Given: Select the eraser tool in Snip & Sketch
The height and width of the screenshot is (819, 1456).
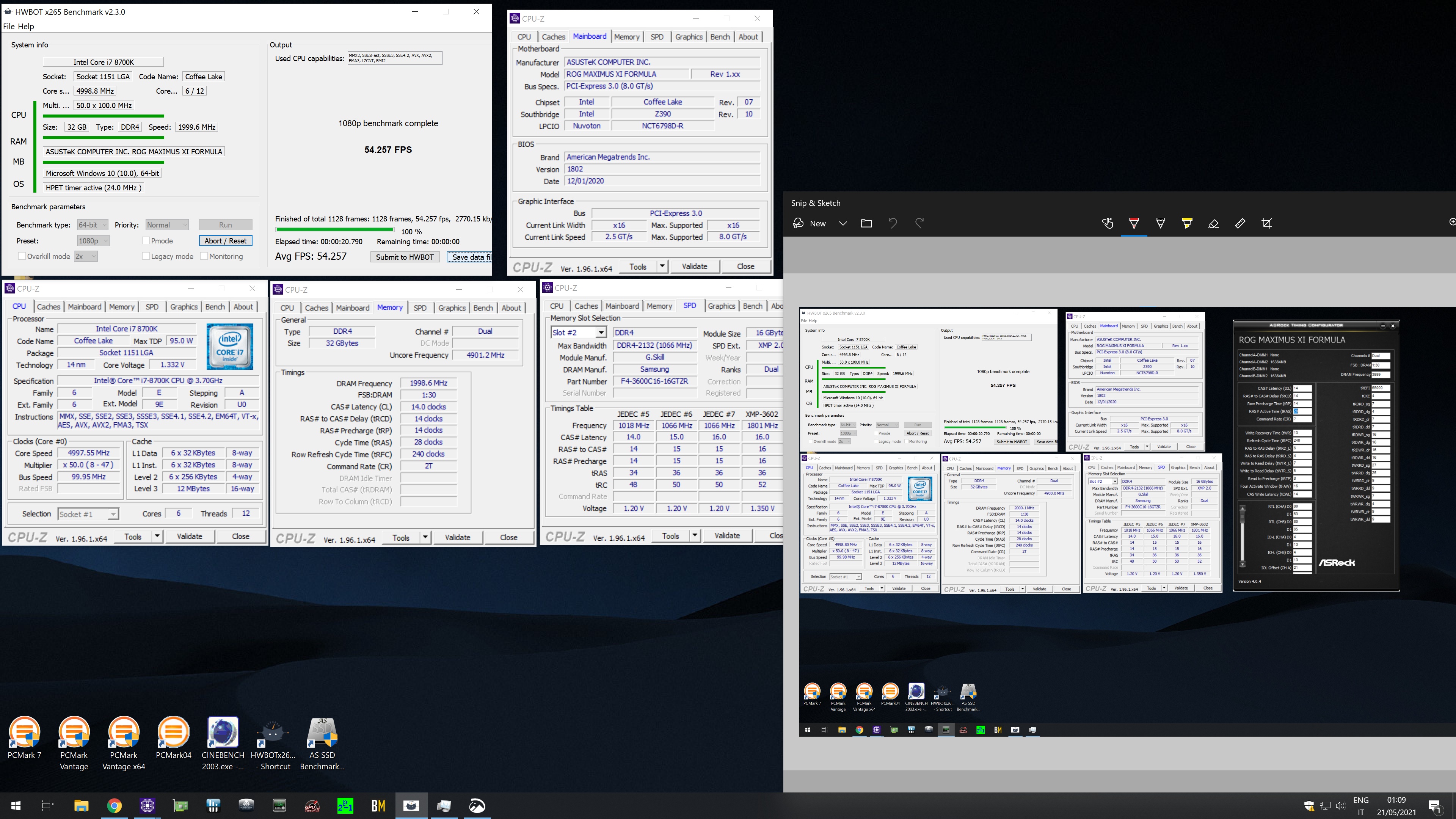Looking at the screenshot, I should click(x=1213, y=223).
